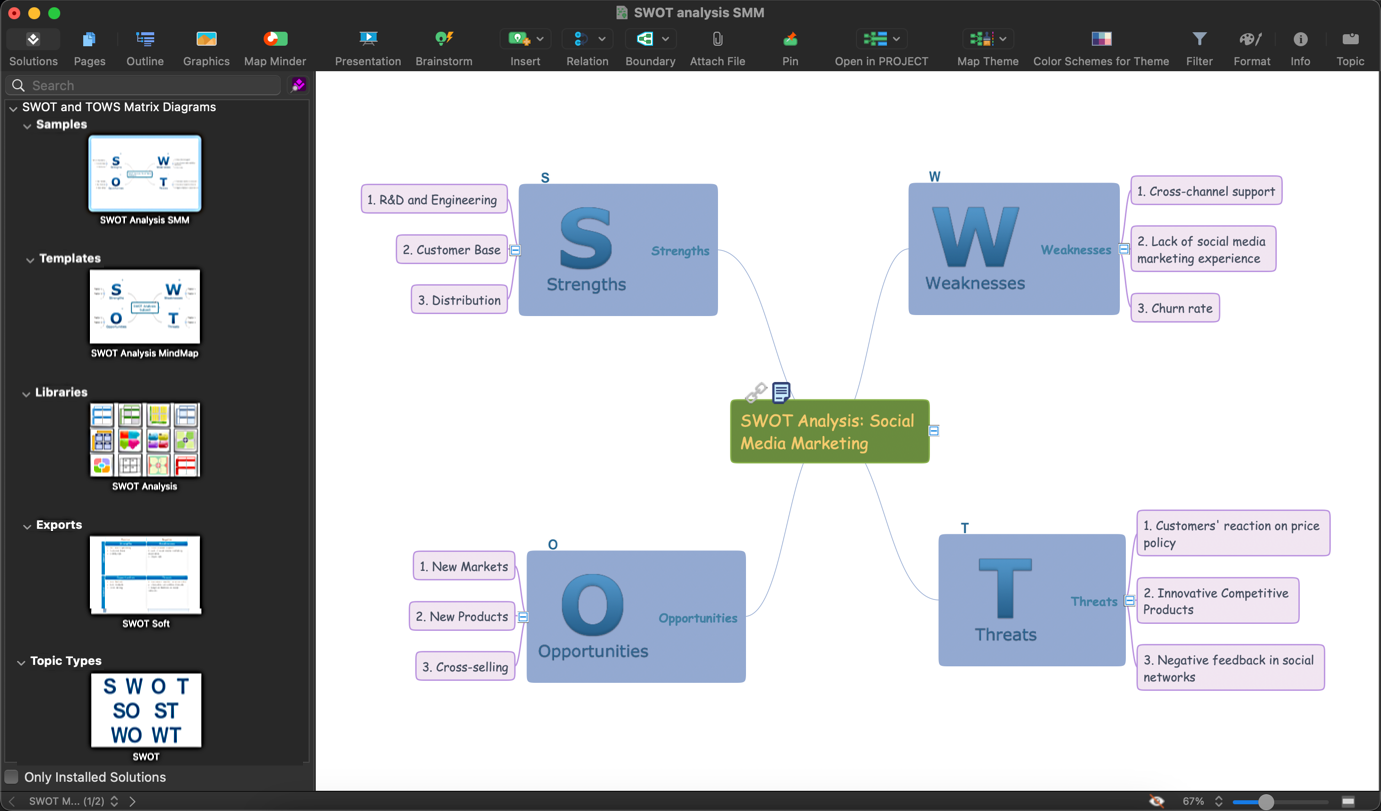Open the Open in PROJECT dropdown arrow
Viewport: 1381px width, 812px height.
pos(896,39)
